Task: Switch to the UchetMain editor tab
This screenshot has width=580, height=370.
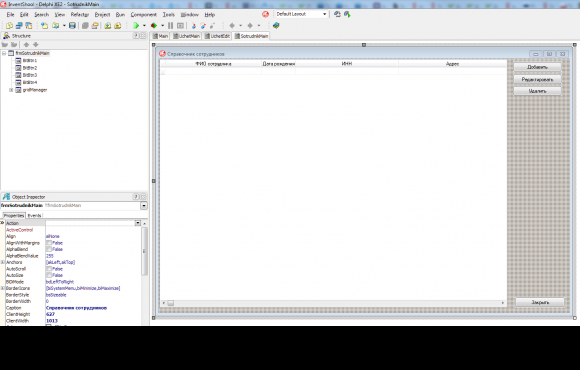Action: [187, 36]
